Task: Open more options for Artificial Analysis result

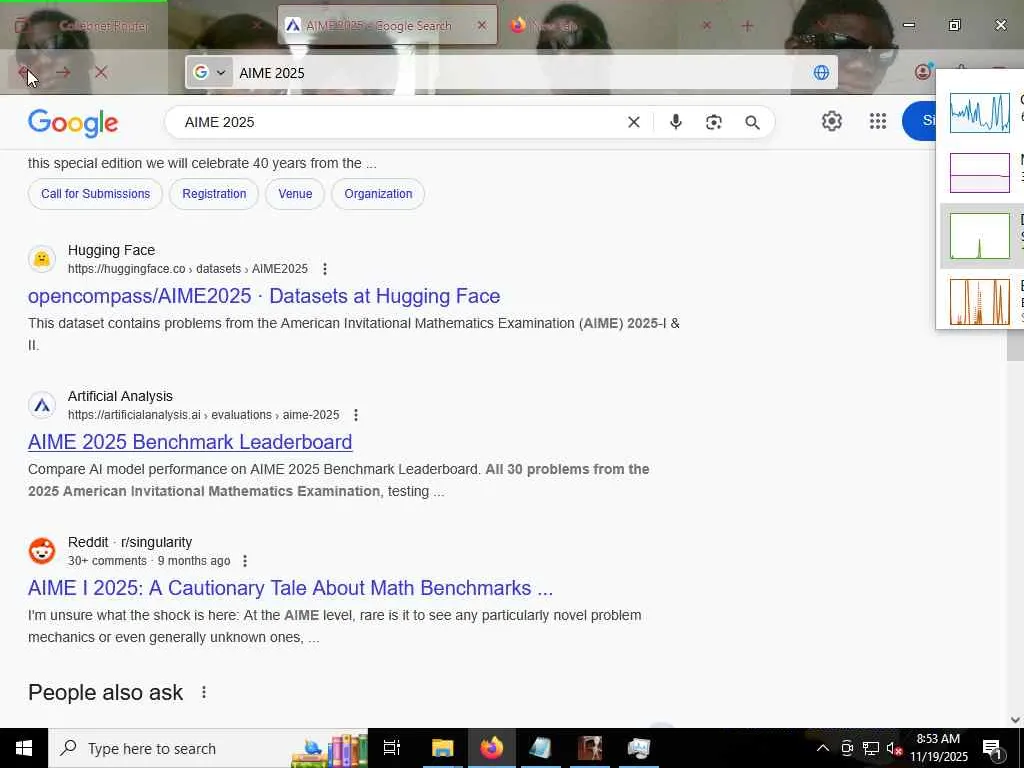Action: tap(356, 415)
